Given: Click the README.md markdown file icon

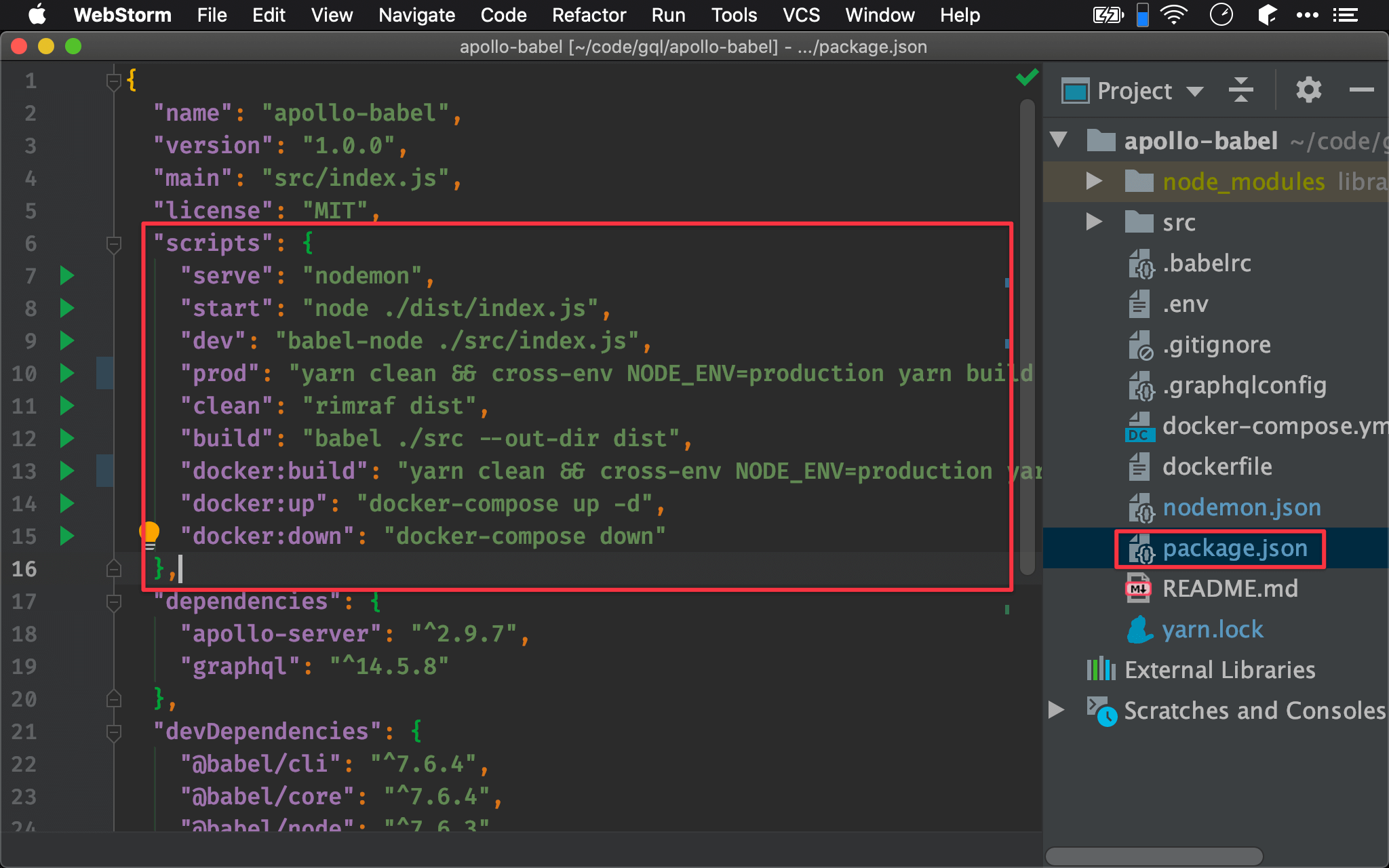Looking at the screenshot, I should (1139, 589).
